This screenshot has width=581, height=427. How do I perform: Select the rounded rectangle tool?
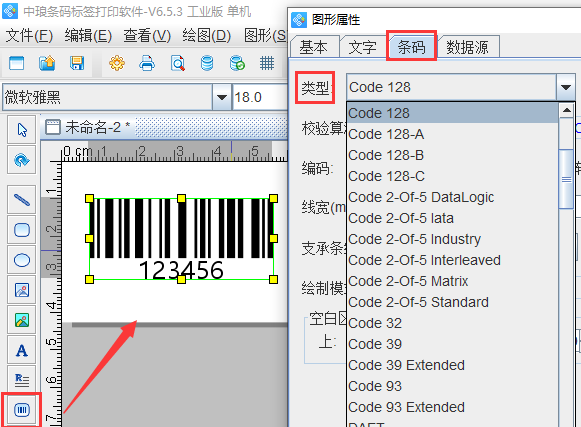point(22,230)
